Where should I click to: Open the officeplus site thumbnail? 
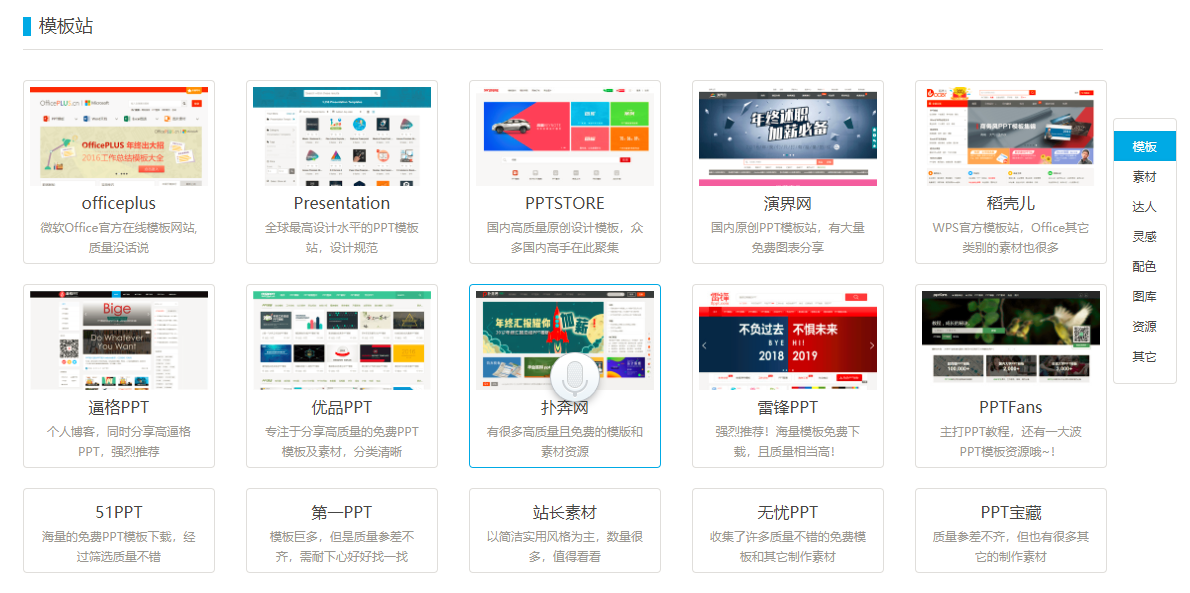pos(119,136)
